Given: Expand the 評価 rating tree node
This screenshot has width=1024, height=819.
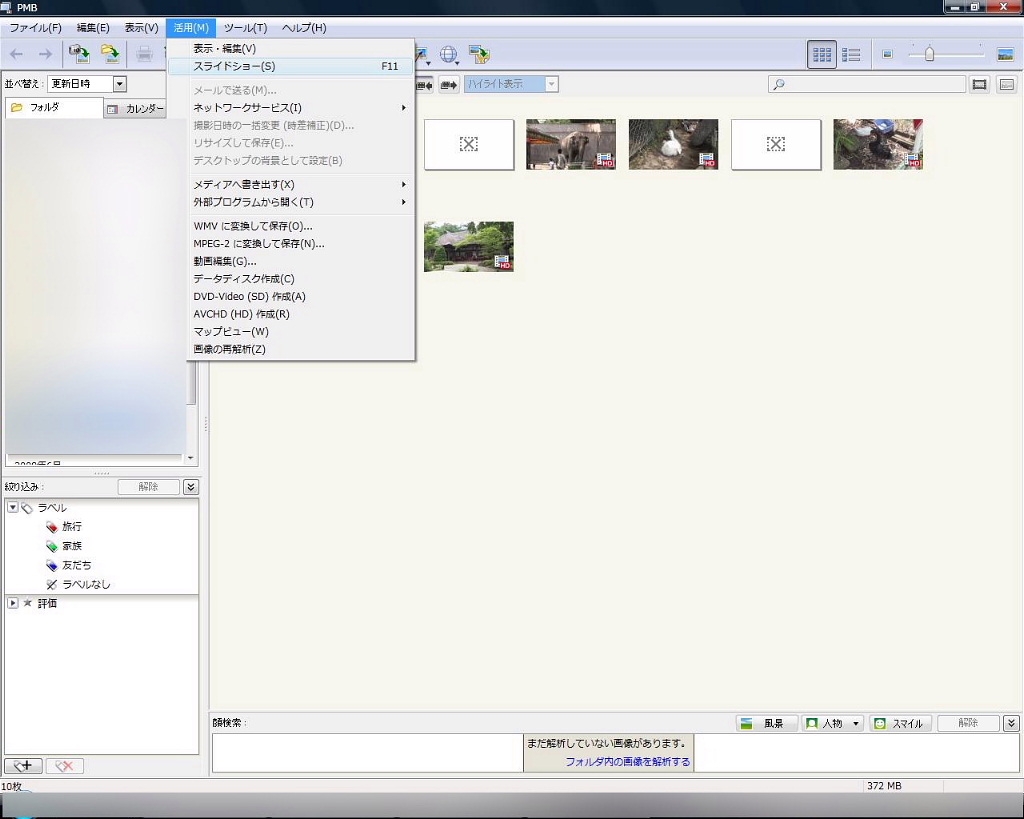Looking at the screenshot, I should 13,603.
